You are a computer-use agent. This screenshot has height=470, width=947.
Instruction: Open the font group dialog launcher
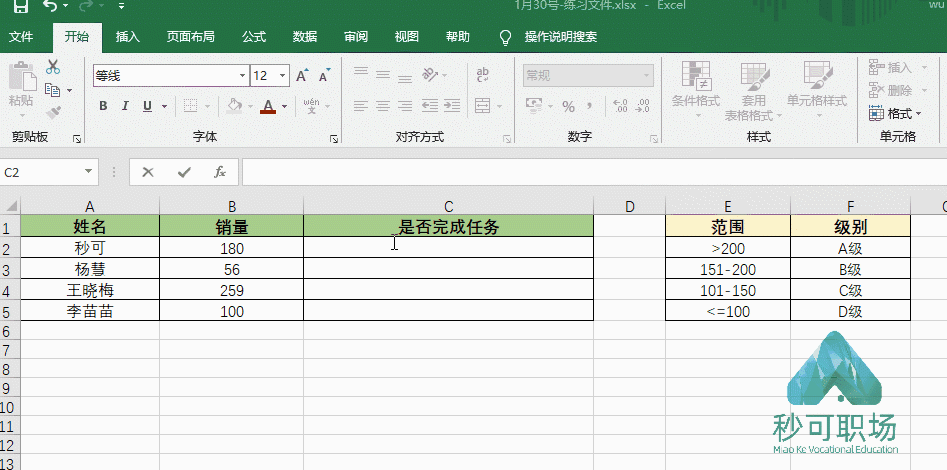click(x=334, y=139)
